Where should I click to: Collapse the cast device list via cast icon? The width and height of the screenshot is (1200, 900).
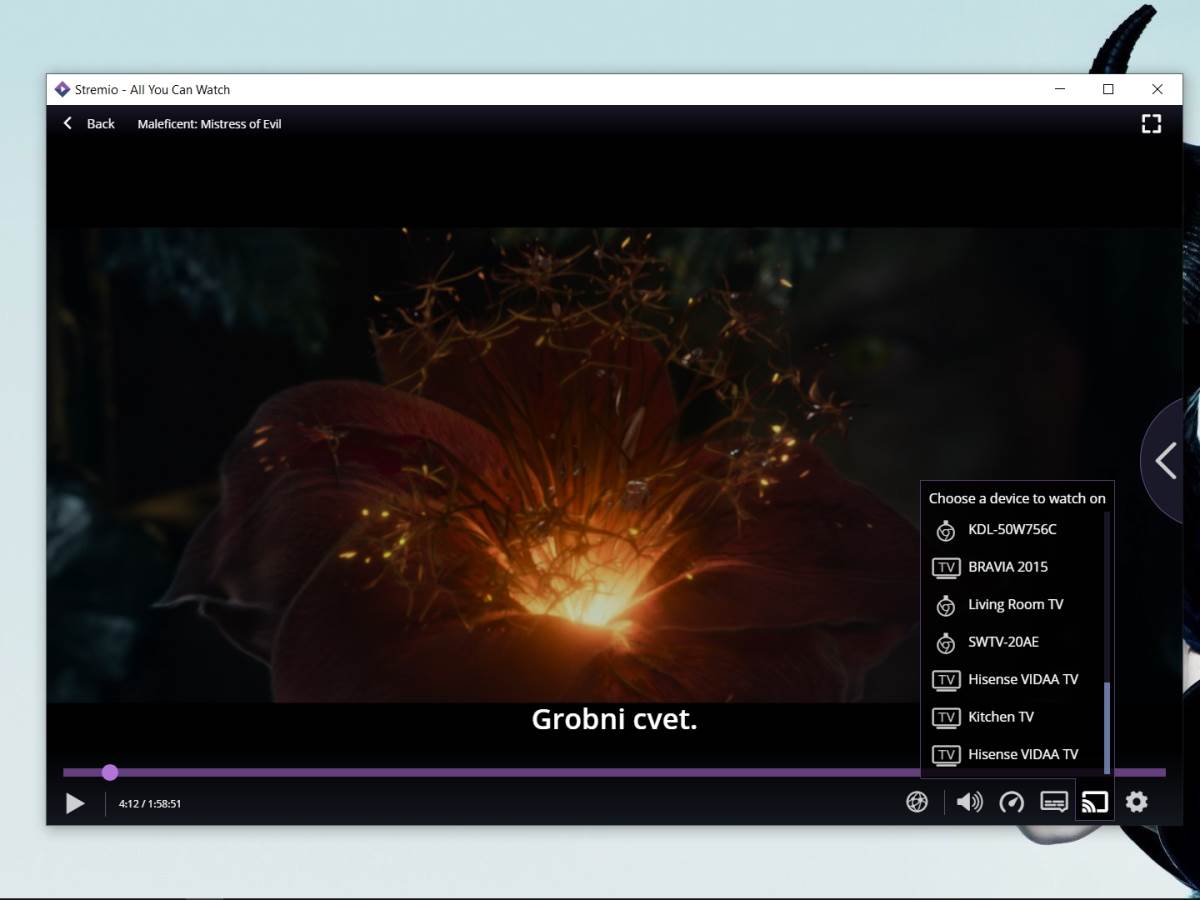click(1095, 802)
